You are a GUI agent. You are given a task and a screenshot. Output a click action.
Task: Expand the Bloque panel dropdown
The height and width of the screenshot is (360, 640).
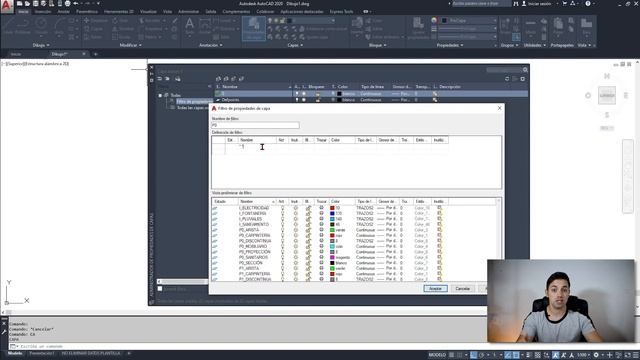click(378, 45)
